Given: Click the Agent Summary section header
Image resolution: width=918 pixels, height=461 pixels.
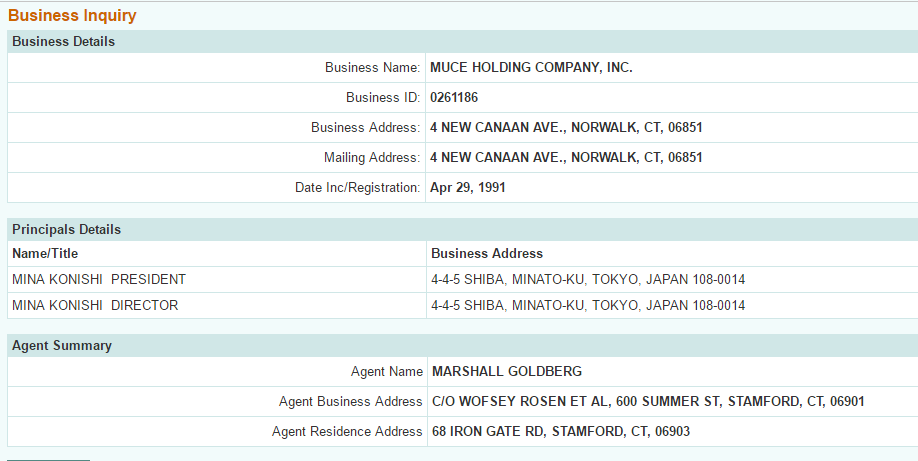Looking at the screenshot, I should [62, 346].
